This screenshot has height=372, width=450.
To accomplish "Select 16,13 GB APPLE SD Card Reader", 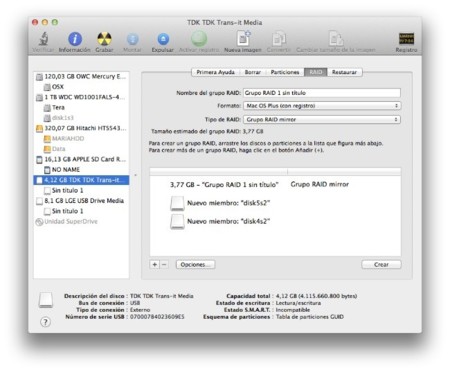I will pyautogui.click(x=81, y=159).
